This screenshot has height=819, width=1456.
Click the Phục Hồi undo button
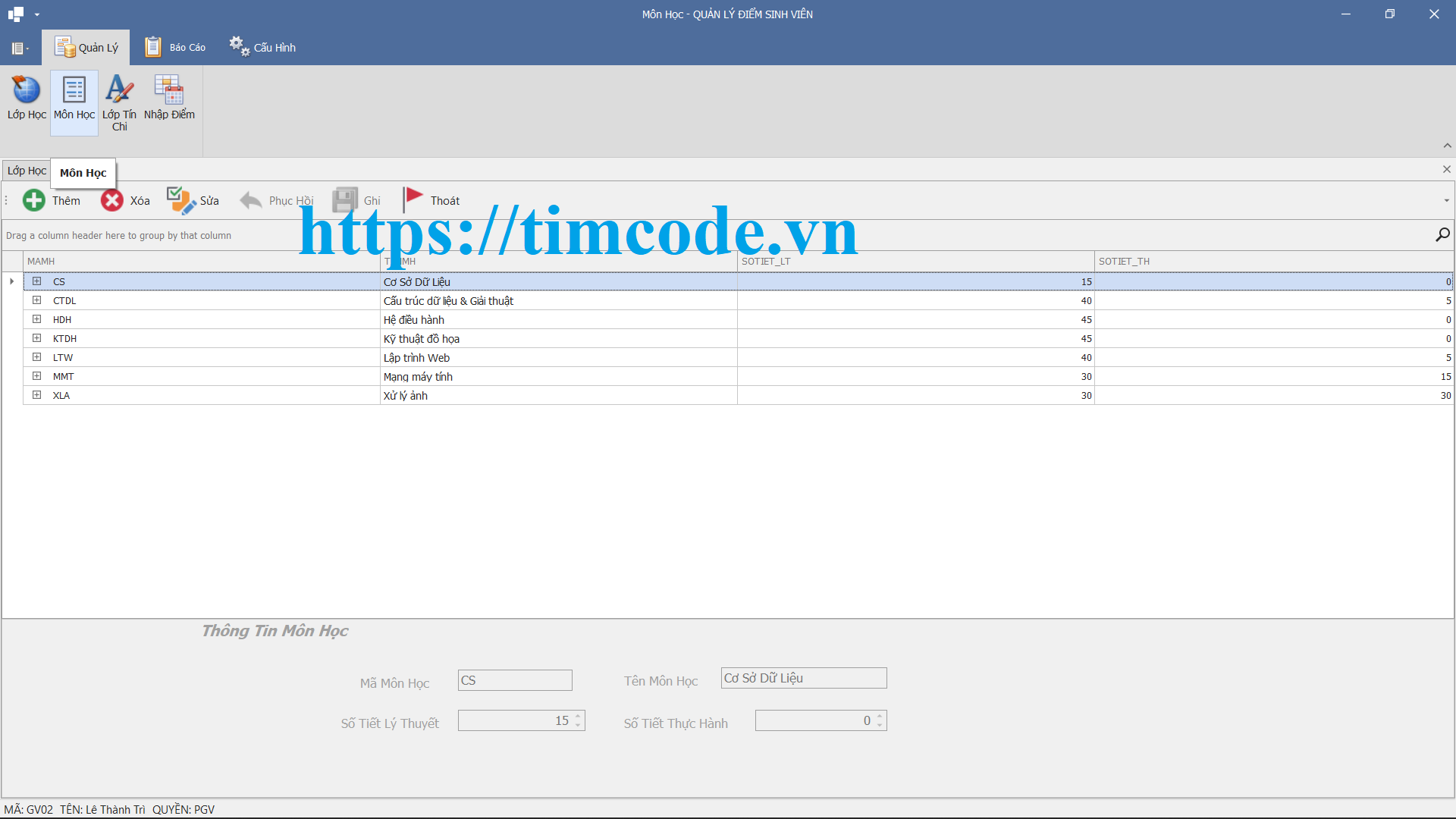click(x=277, y=200)
